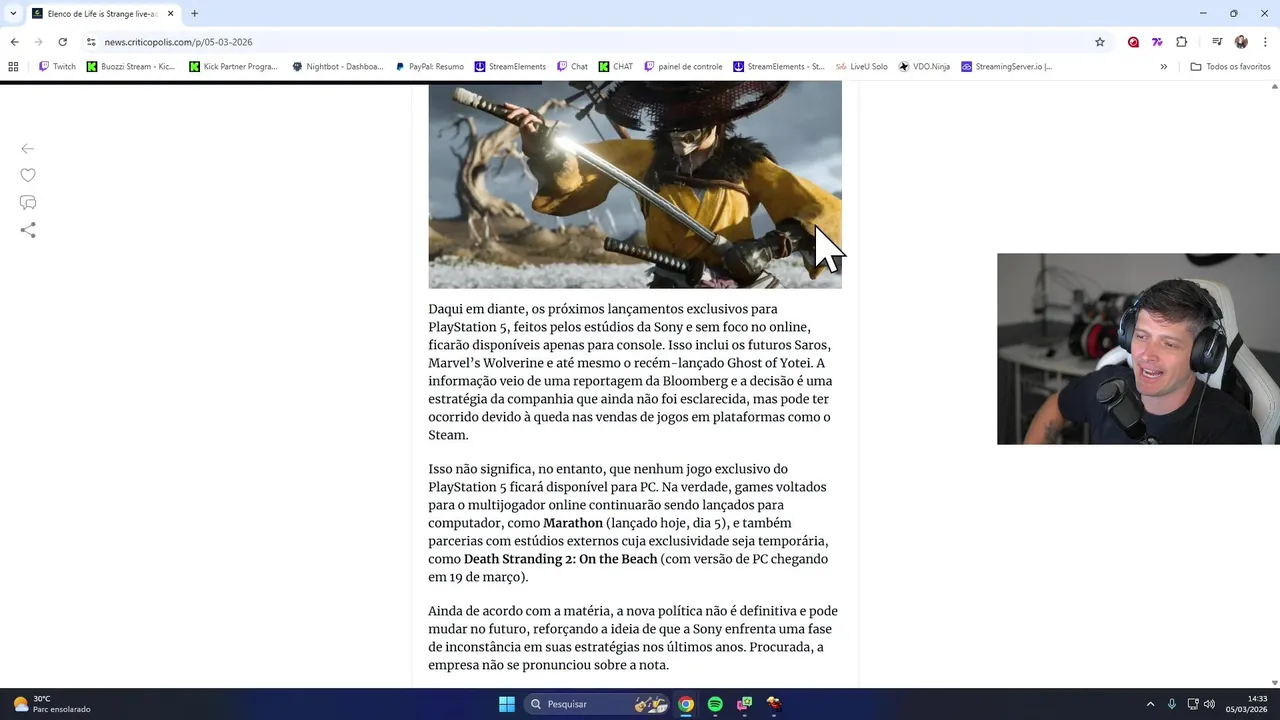This screenshot has height=720, width=1280.
Task: Reload the current page
Action: [x=62, y=42]
